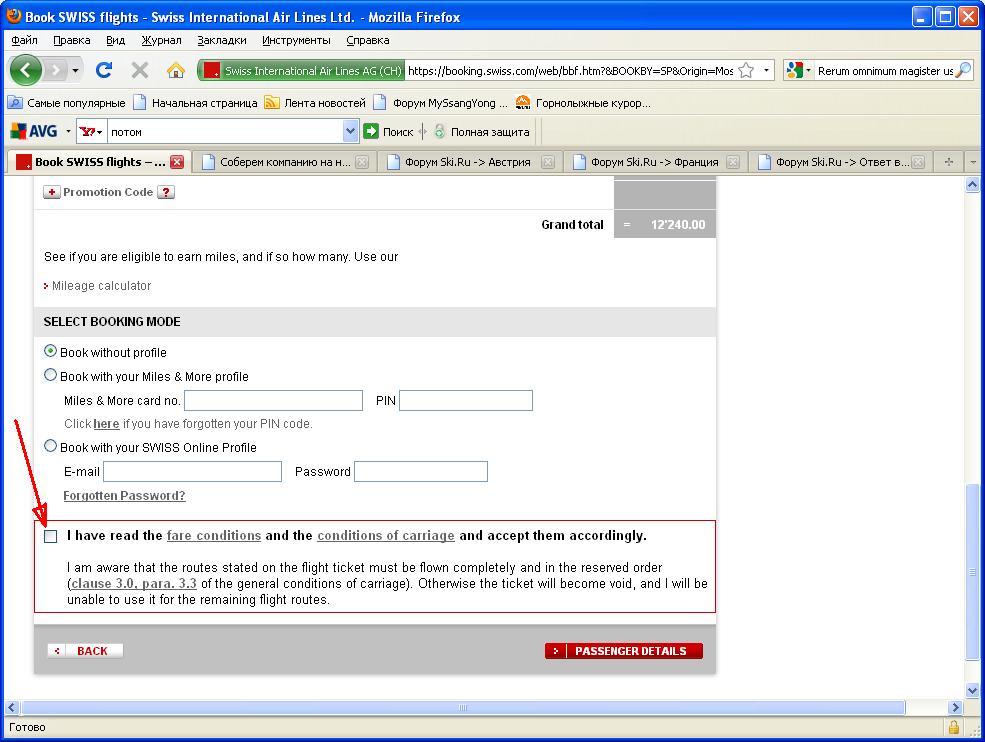Open the Promotion Code help question mark
Viewport: 985px width, 742px height.
[166, 192]
